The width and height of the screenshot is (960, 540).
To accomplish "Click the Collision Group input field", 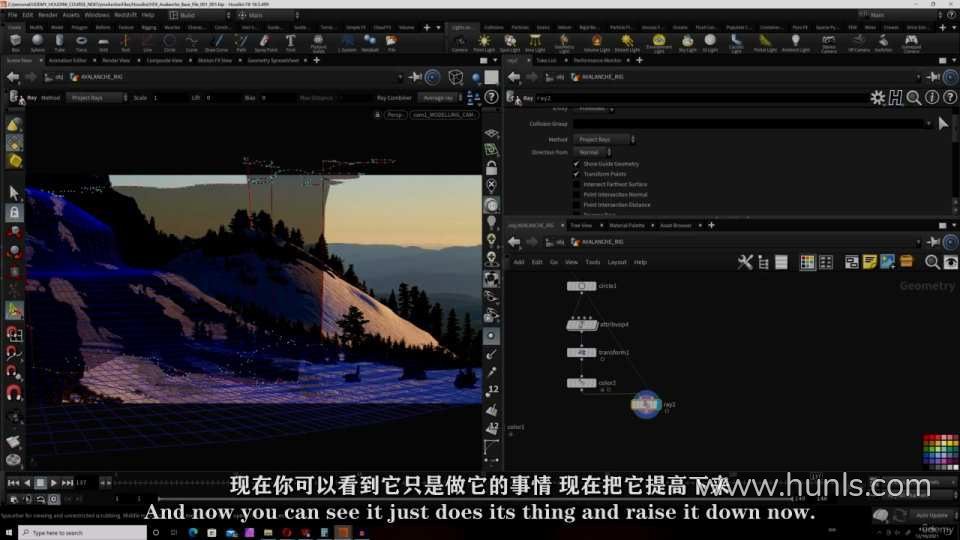I will (x=748, y=124).
